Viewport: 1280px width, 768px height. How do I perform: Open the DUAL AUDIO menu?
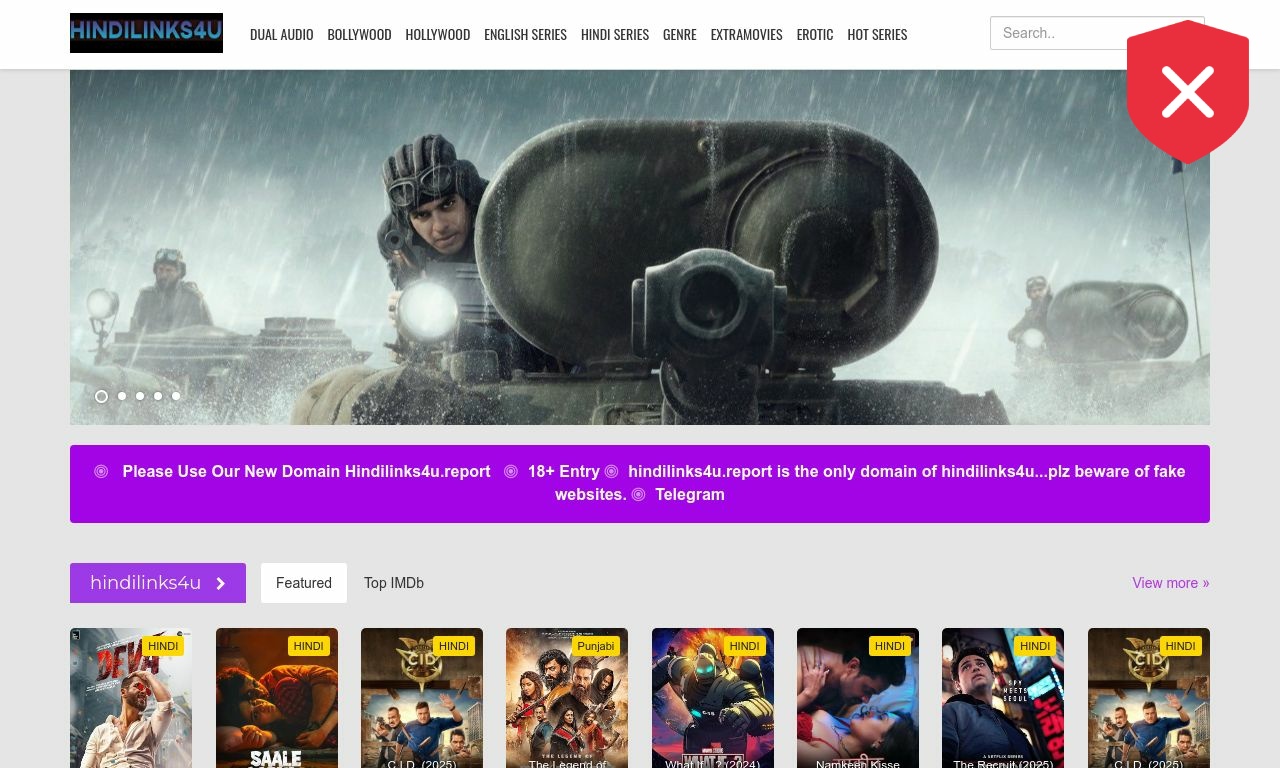pyautogui.click(x=281, y=34)
